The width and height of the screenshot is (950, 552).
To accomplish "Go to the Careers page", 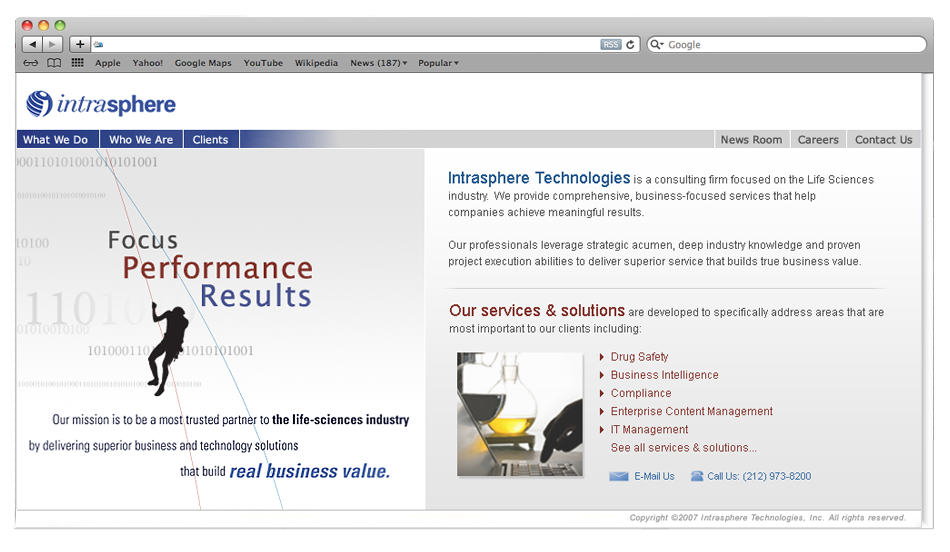I will point(818,140).
